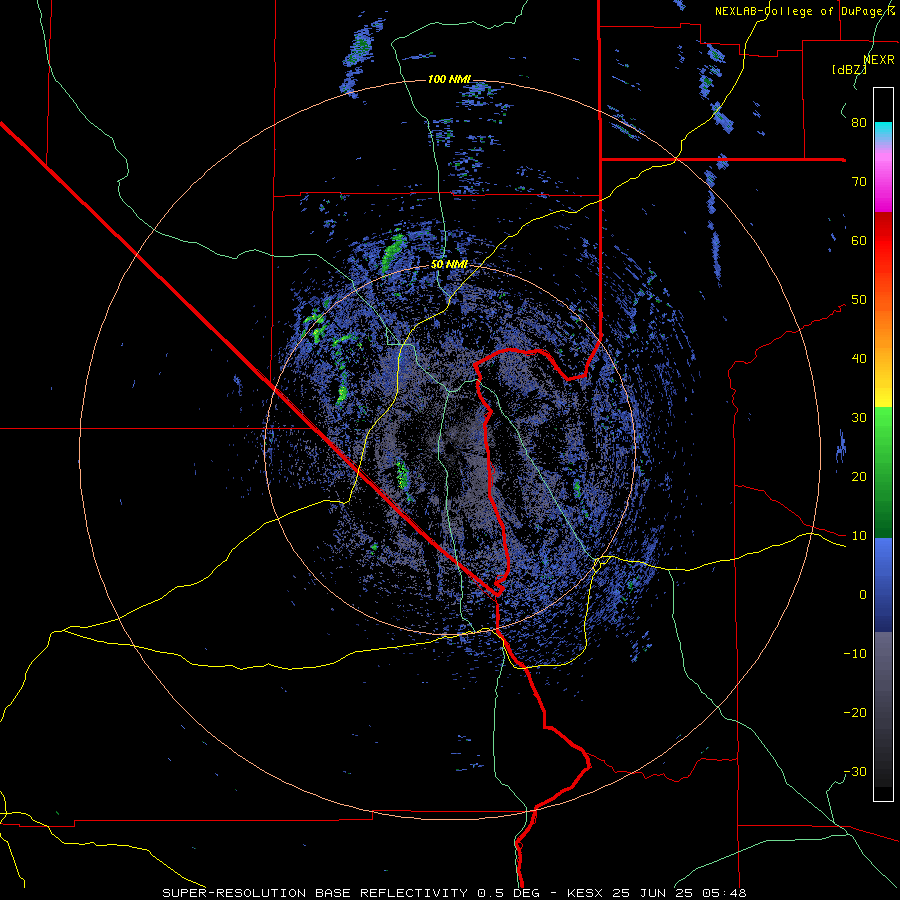Click the -20 value on dBZ scale
900x900 pixels.
point(855,712)
